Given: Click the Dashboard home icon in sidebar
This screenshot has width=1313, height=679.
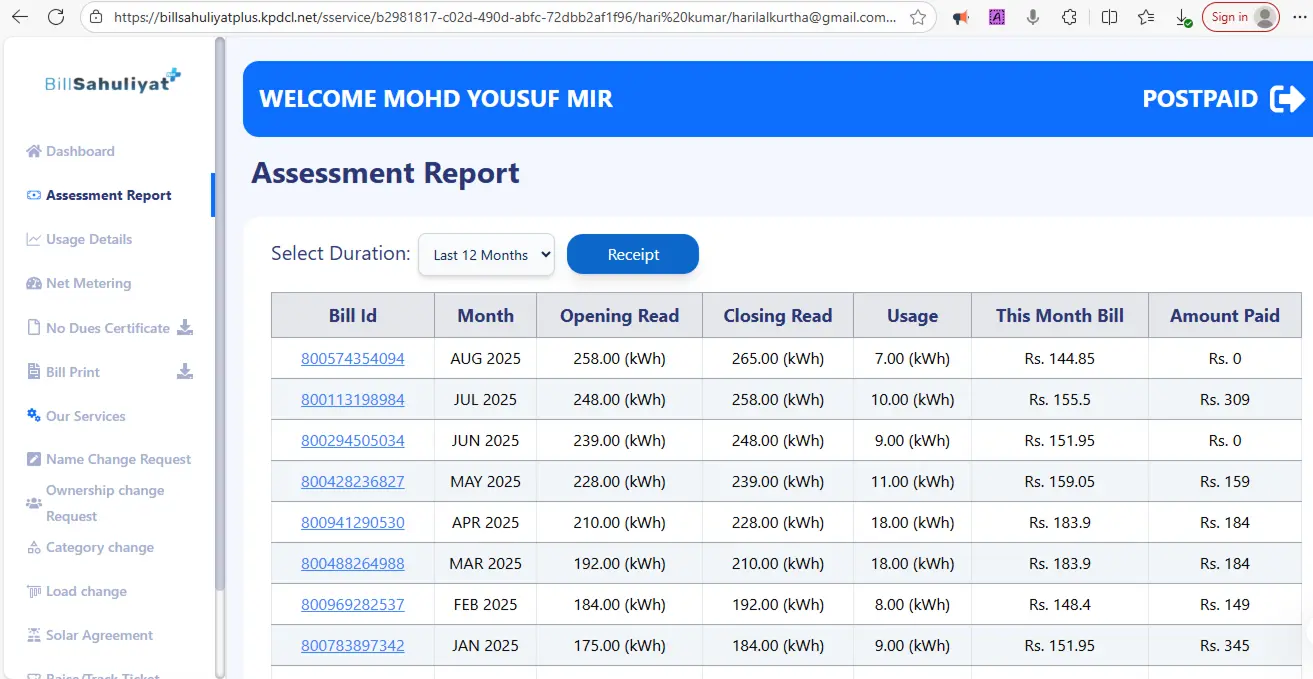Looking at the screenshot, I should (33, 151).
